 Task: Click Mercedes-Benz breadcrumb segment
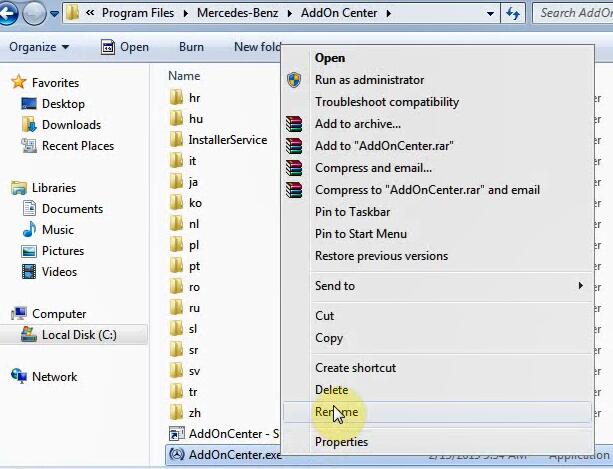pos(237,13)
